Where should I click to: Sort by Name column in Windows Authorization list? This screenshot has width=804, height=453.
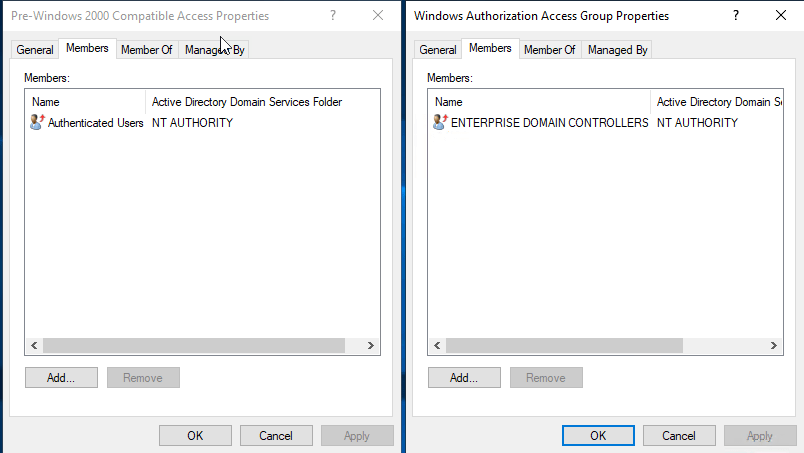[539, 102]
